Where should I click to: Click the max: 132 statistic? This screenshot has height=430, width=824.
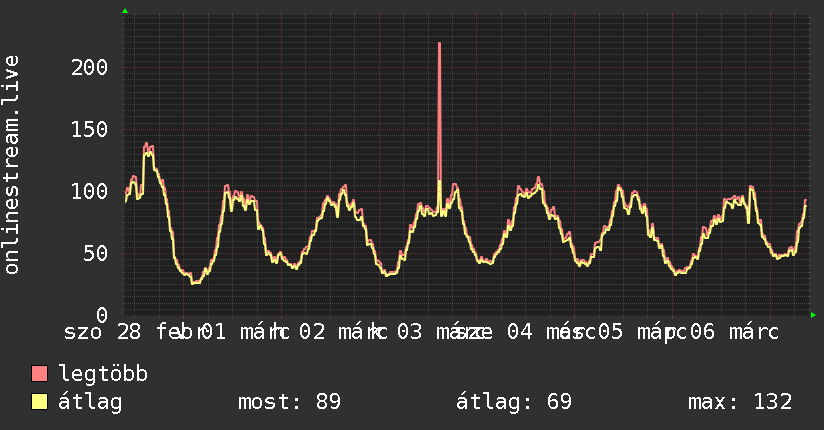(740, 402)
